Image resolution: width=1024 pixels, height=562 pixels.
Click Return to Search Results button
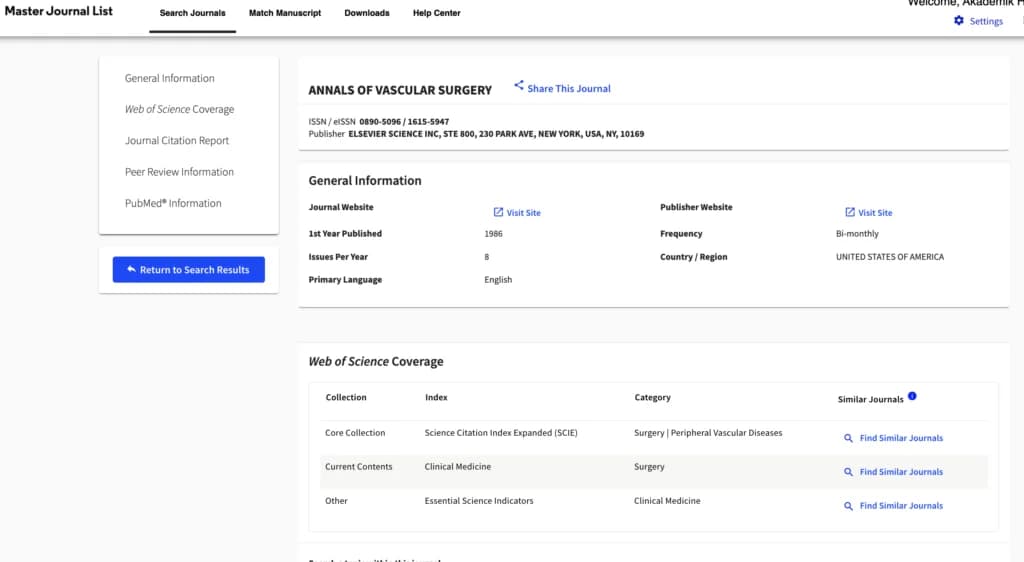(x=189, y=270)
